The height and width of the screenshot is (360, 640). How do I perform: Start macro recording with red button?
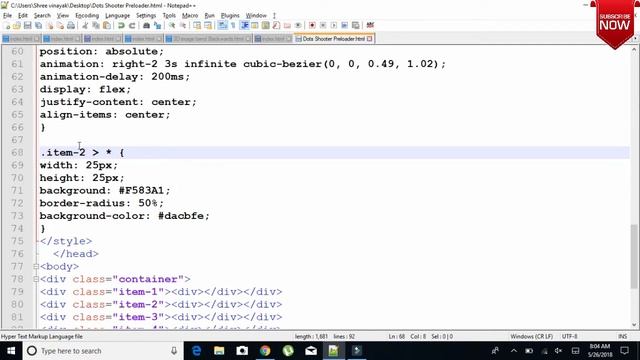click(x=312, y=26)
